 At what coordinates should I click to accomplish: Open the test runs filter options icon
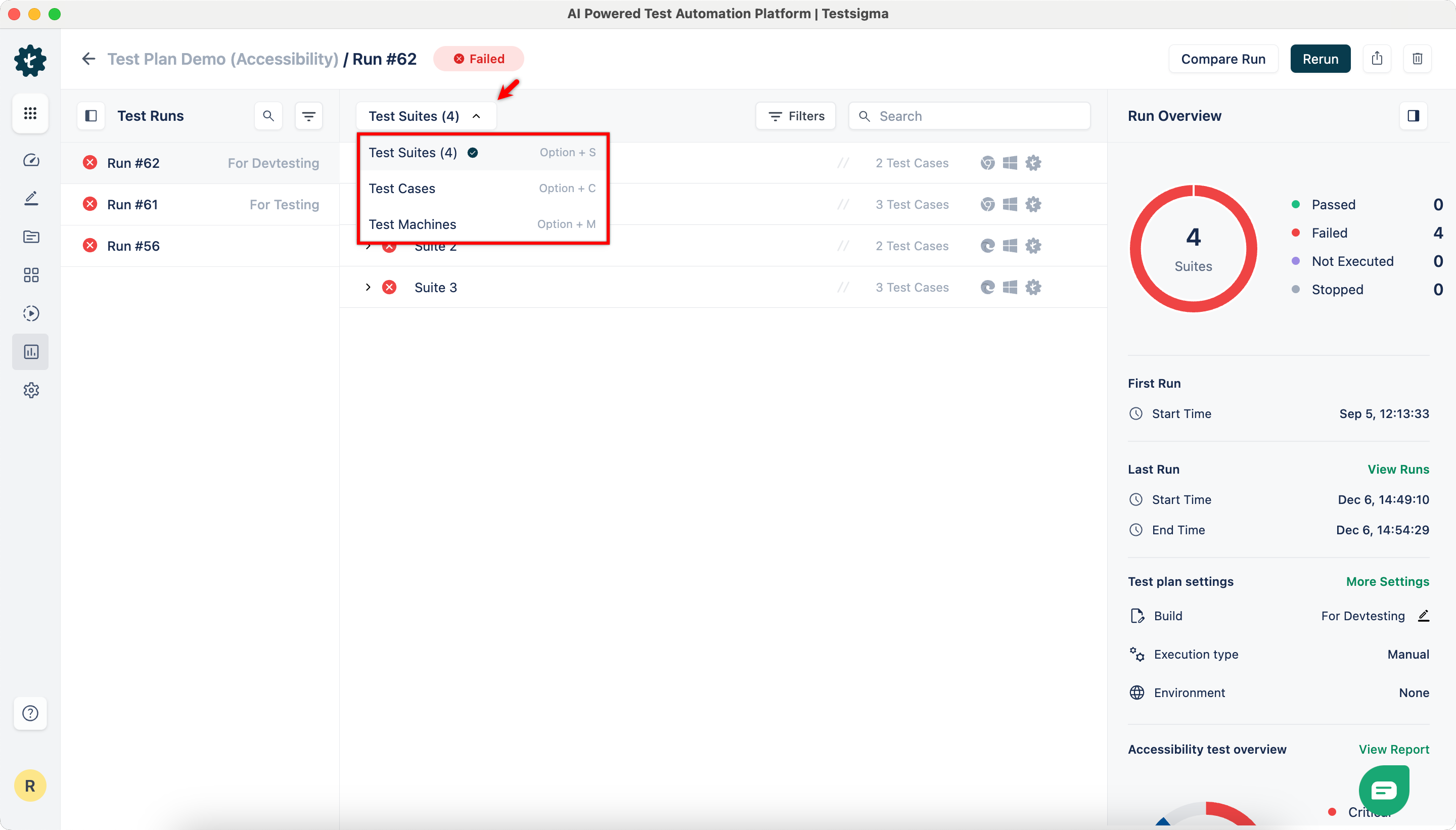point(308,116)
